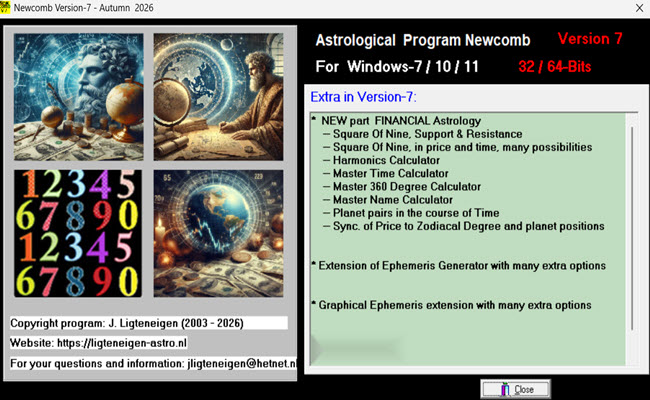The image size is (650, 400).
Task: Click the Close button
Action: point(516,389)
